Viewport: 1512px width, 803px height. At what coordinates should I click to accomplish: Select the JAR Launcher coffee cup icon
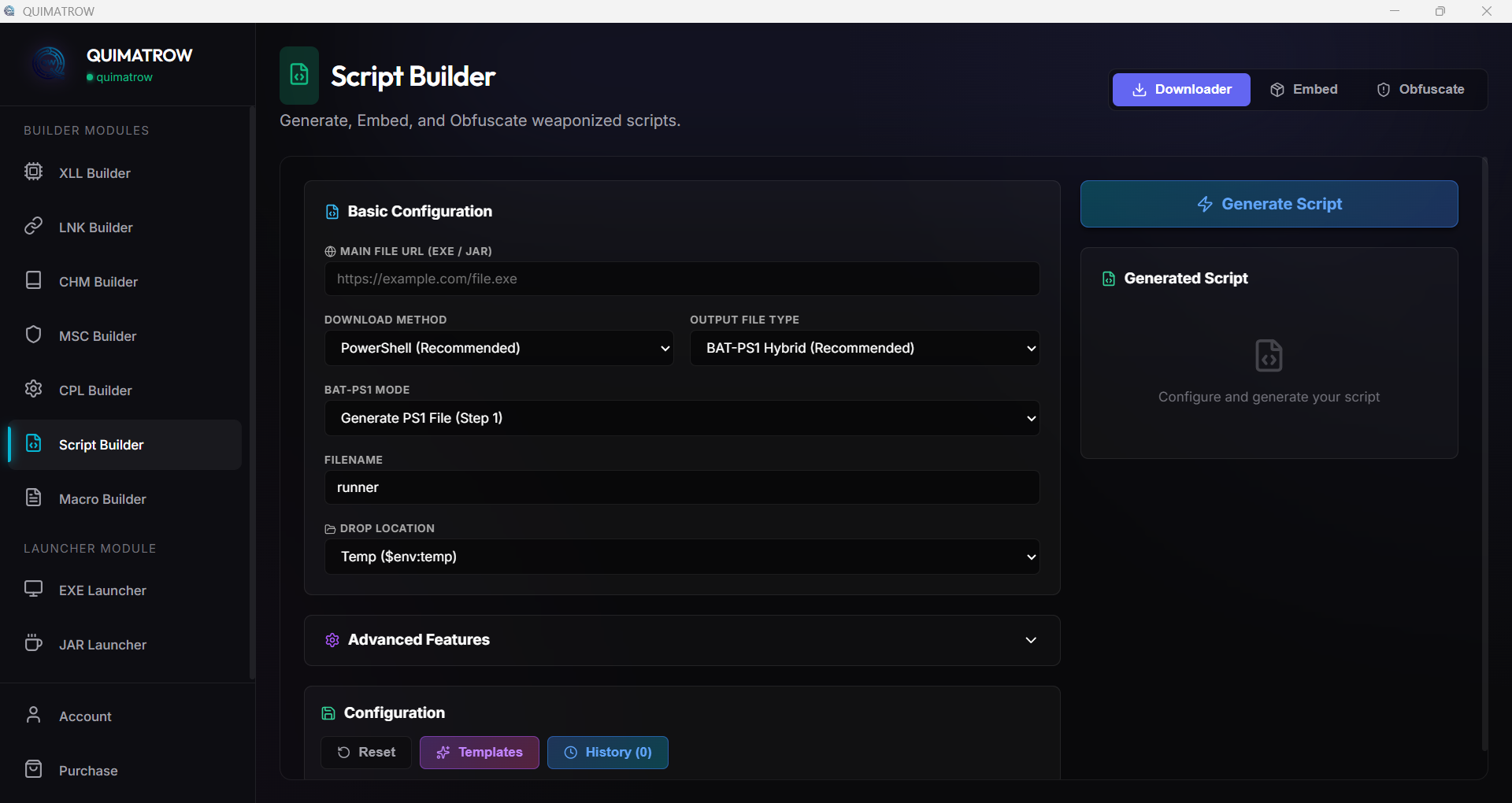pyautogui.click(x=33, y=643)
